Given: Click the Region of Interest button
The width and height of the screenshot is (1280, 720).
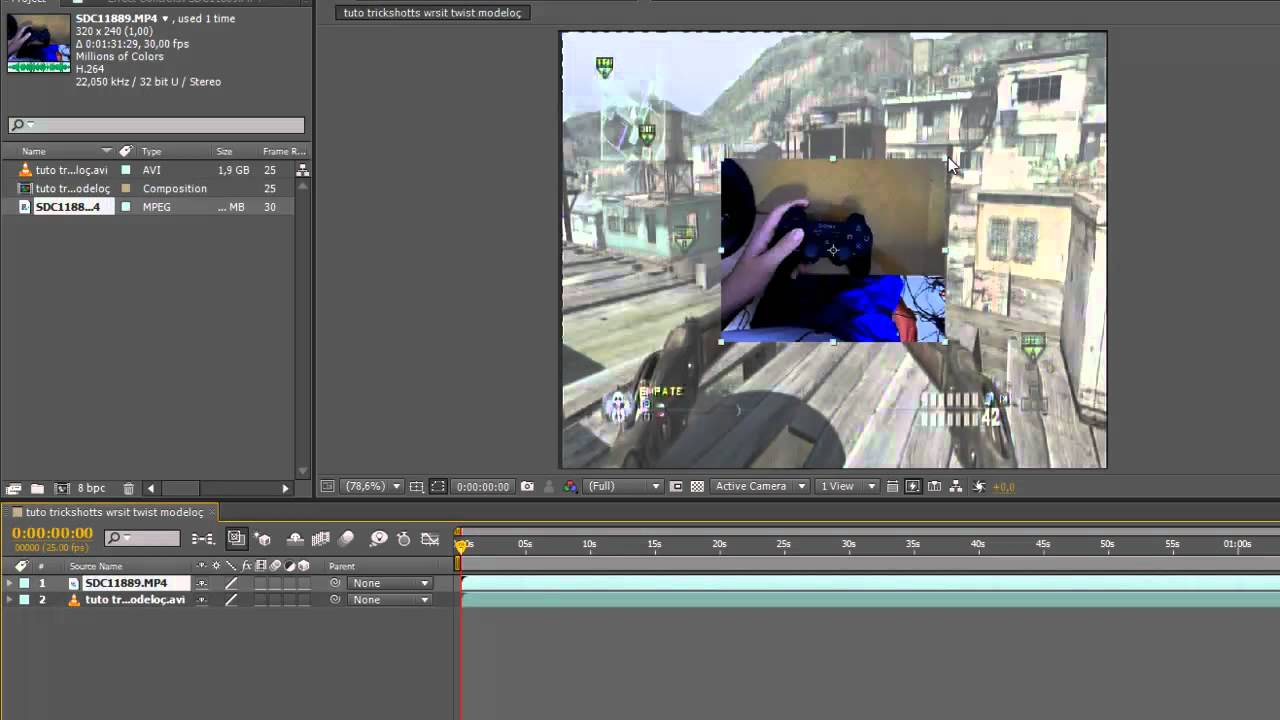Looking at the screenshot, I should (676, 486).
